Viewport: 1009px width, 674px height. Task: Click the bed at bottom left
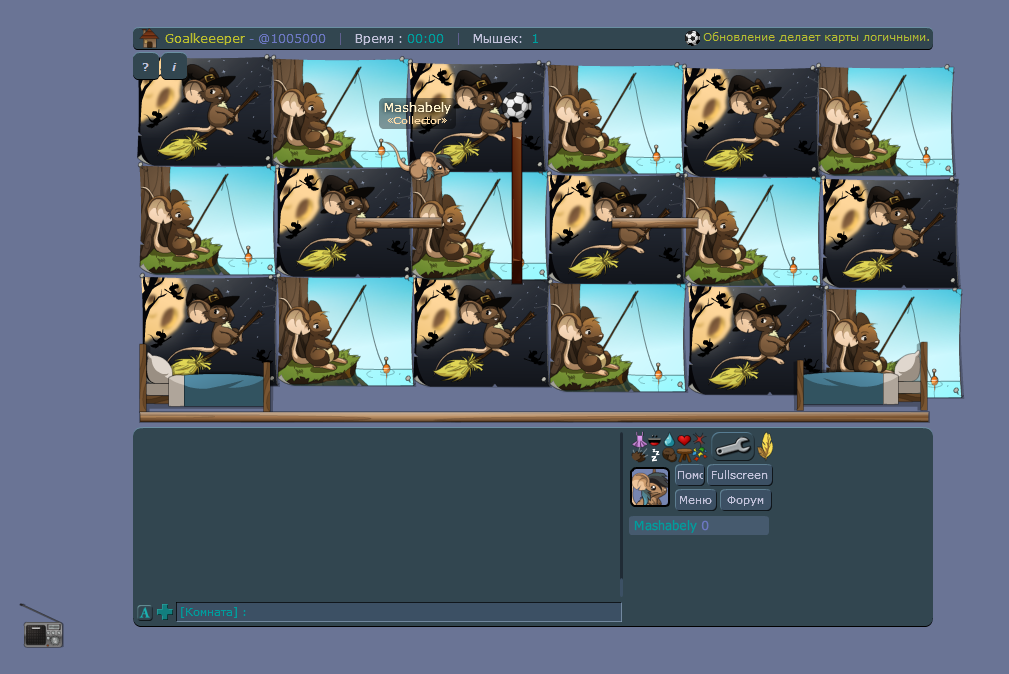click(x=205, y=379)
